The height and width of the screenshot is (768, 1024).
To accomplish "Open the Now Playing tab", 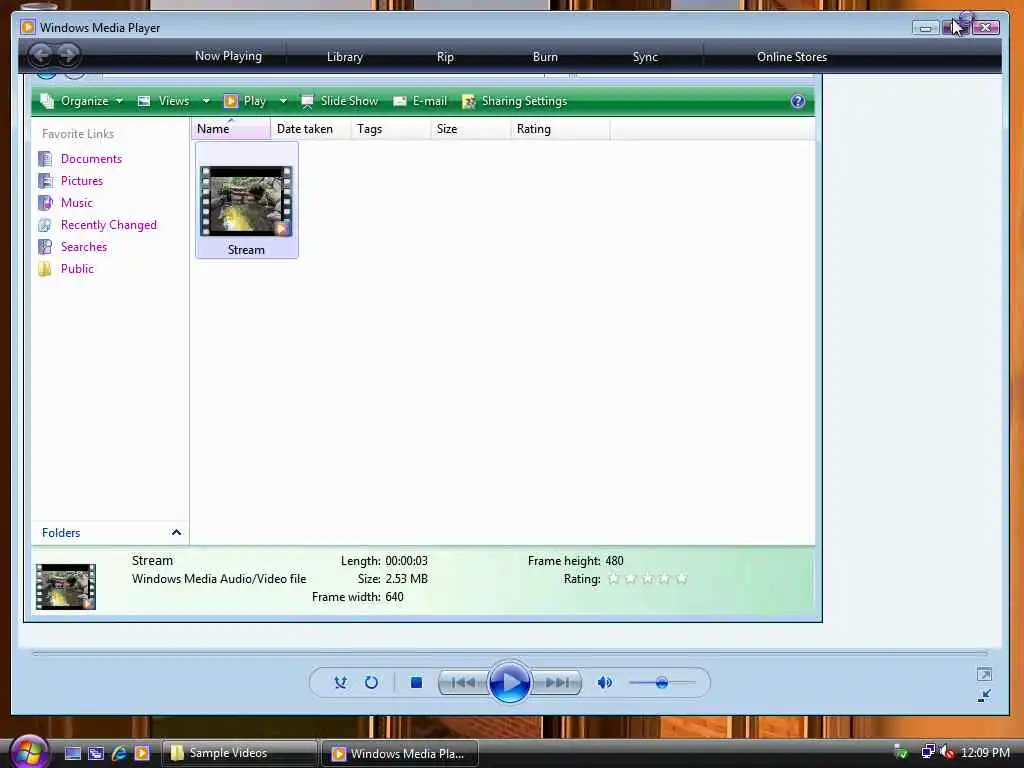I will coord(228,56).
